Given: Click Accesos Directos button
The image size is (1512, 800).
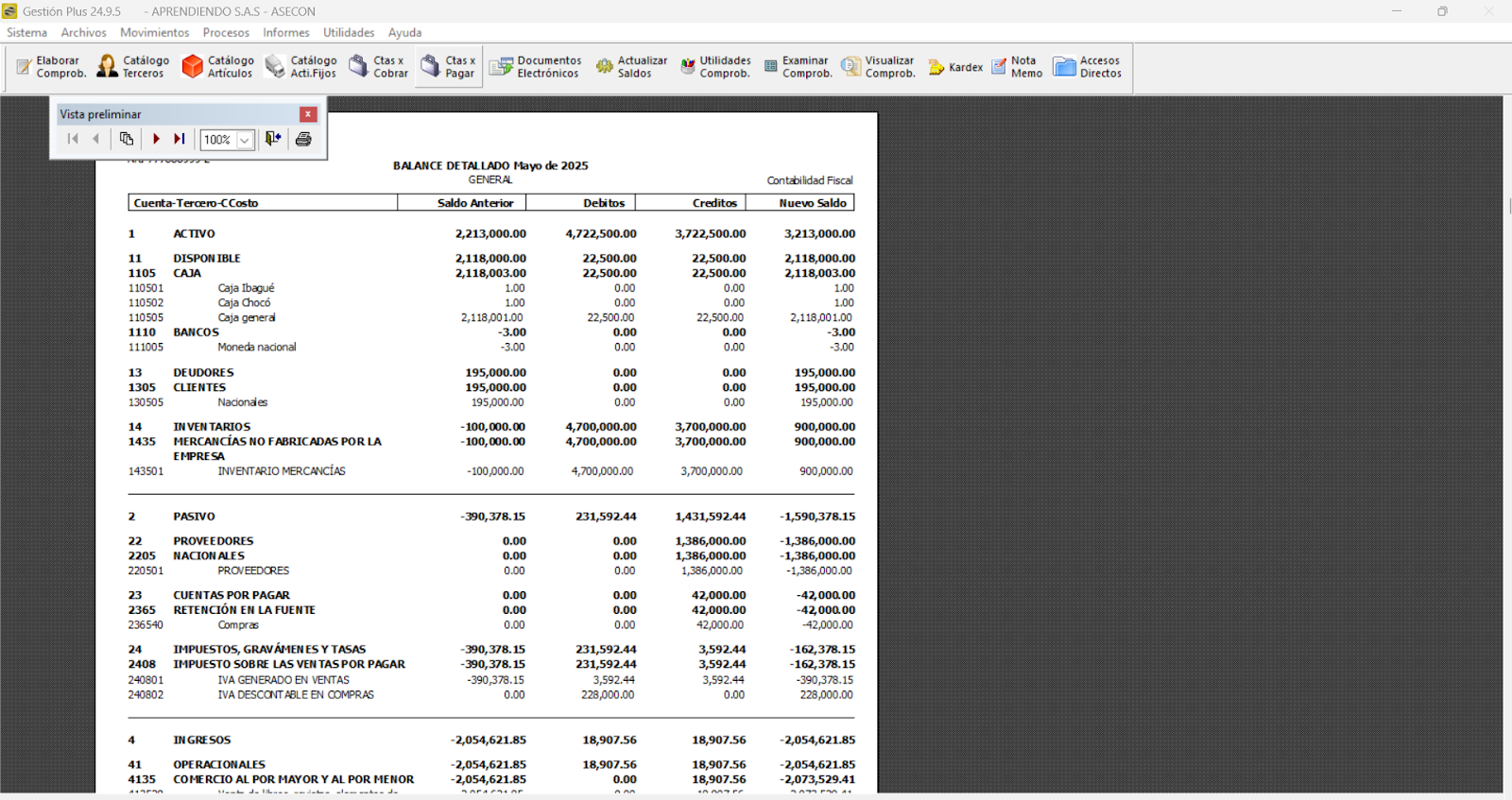Looking at the screenshot, I should (1088, 67).
